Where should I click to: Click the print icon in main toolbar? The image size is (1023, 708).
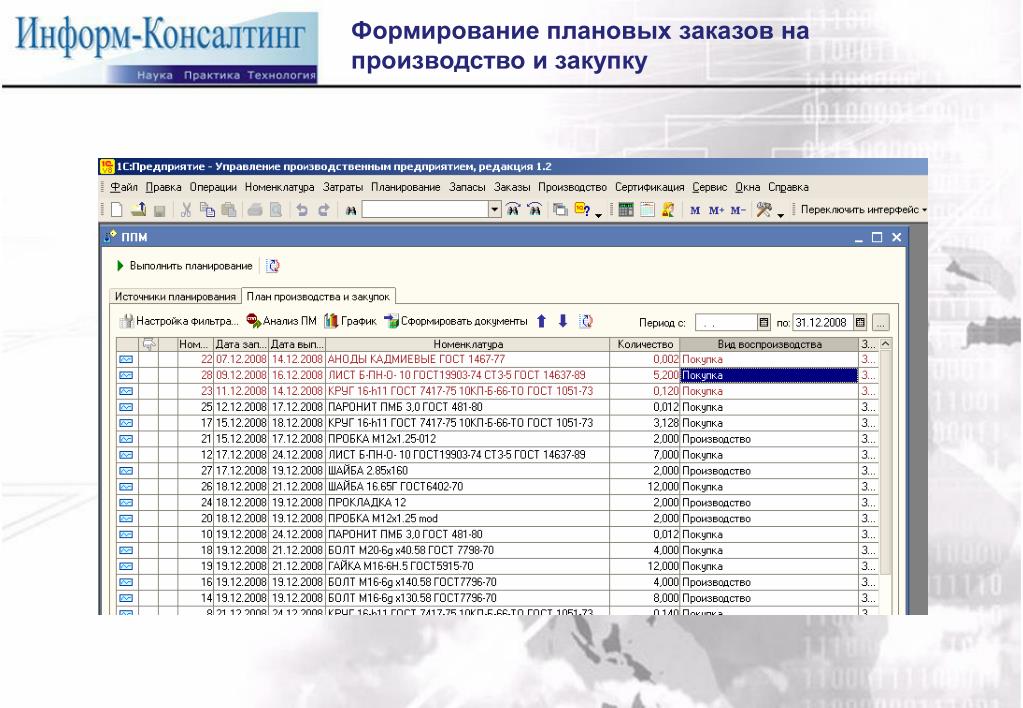[255, 209]
